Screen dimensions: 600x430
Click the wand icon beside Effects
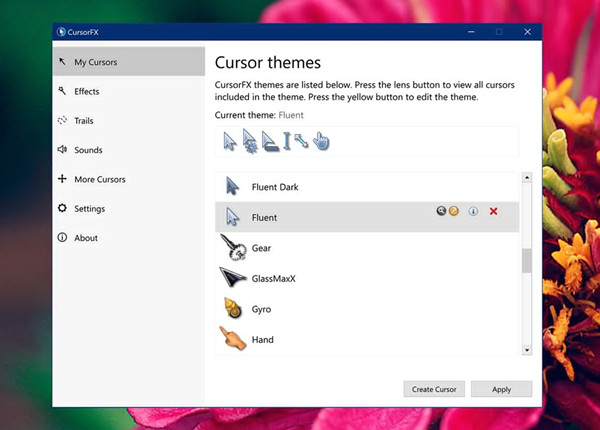62,91
